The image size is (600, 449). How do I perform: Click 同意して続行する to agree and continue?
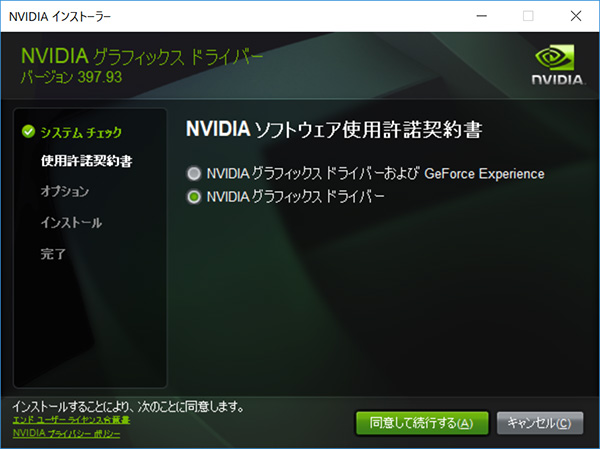pyautogui.click(x=421, y=423)
